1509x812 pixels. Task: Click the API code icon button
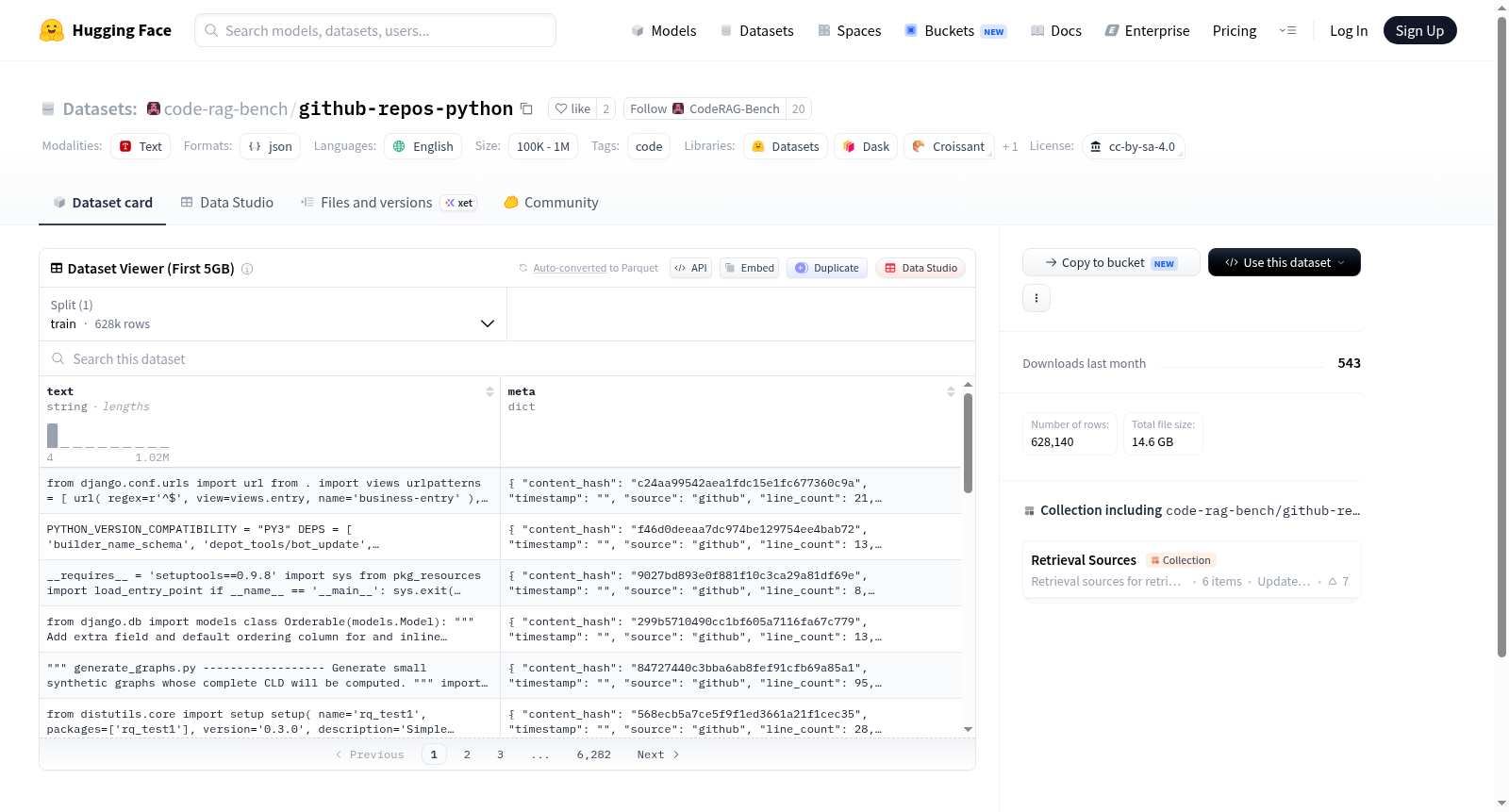[690, 268]
